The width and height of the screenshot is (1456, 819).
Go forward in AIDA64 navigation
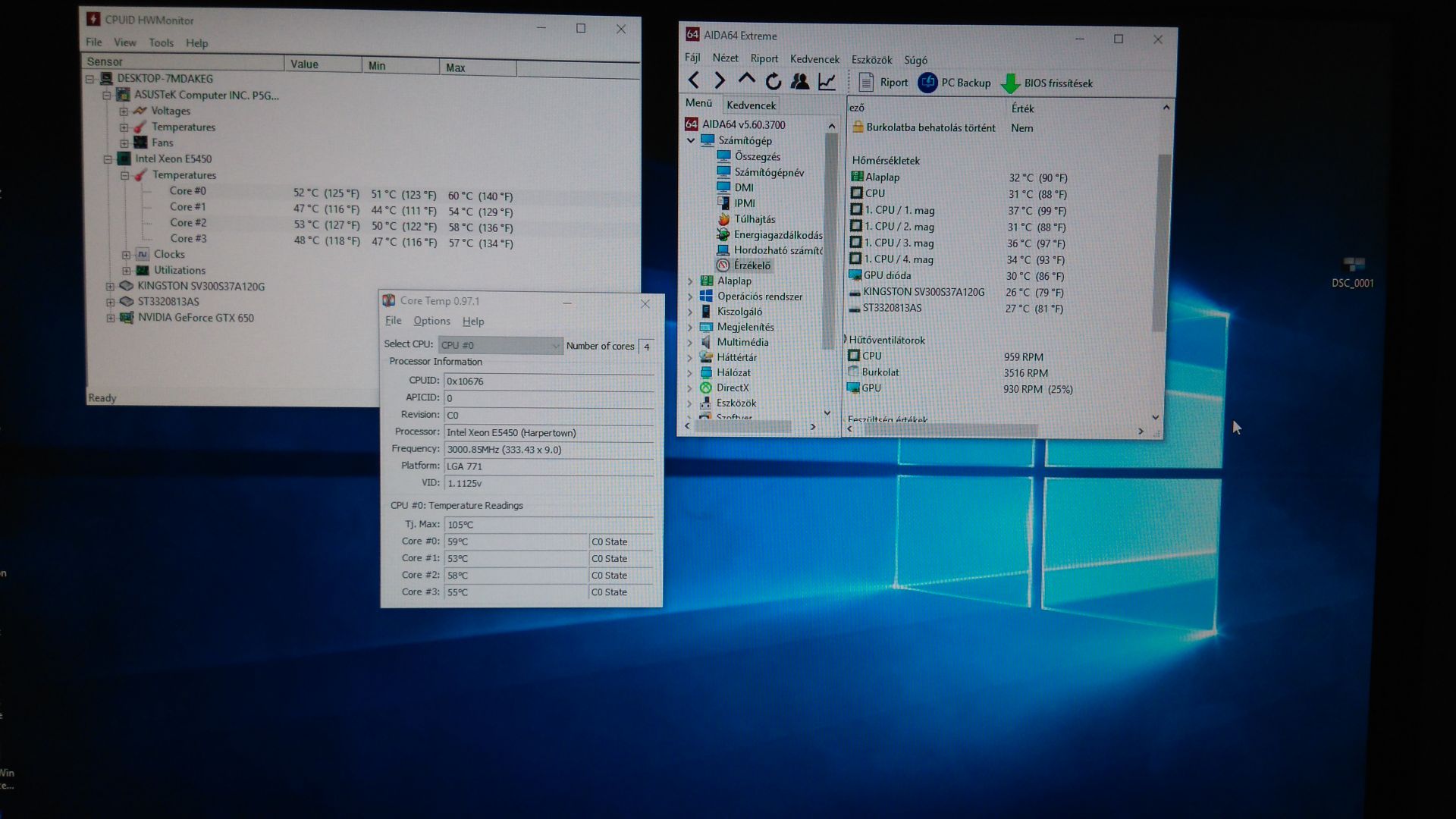(720, 80)
